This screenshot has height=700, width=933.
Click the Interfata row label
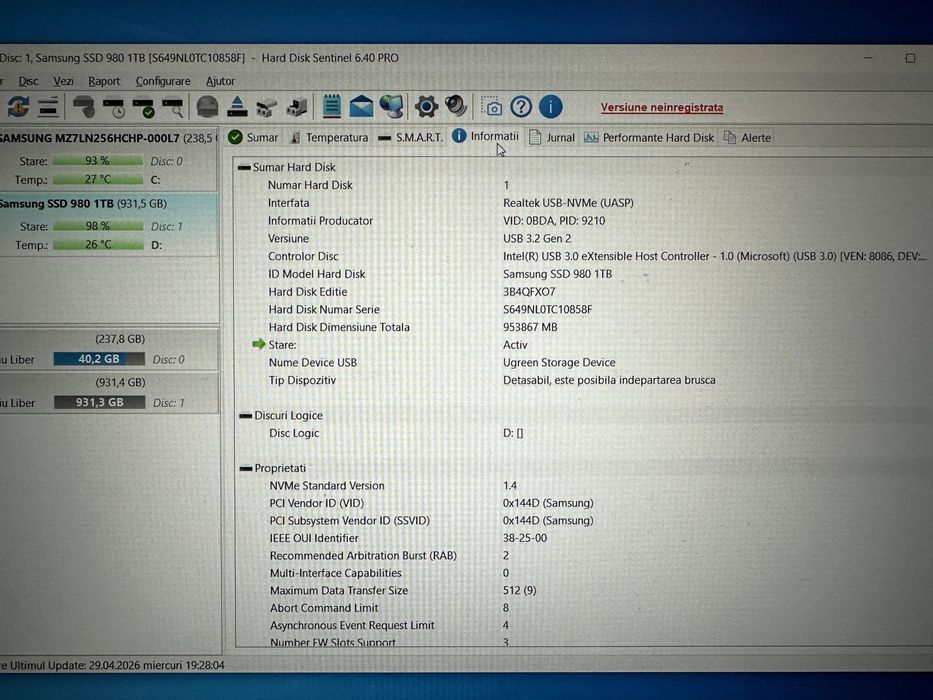click(x=289, y=203)
